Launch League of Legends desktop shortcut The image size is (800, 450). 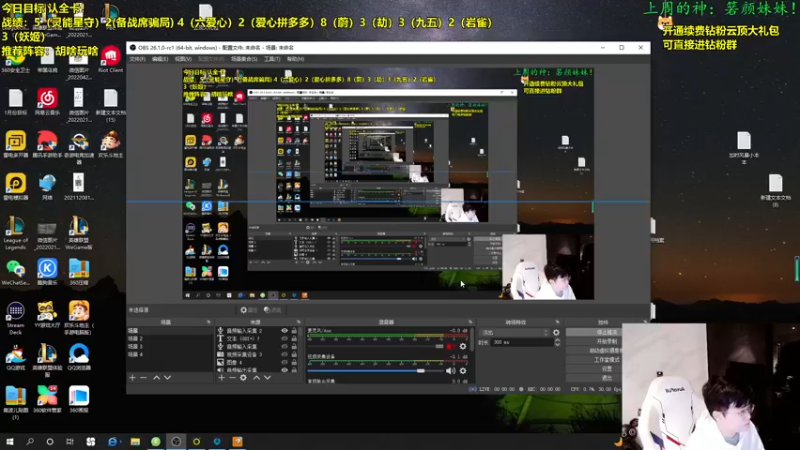click(x=15, y=233)
